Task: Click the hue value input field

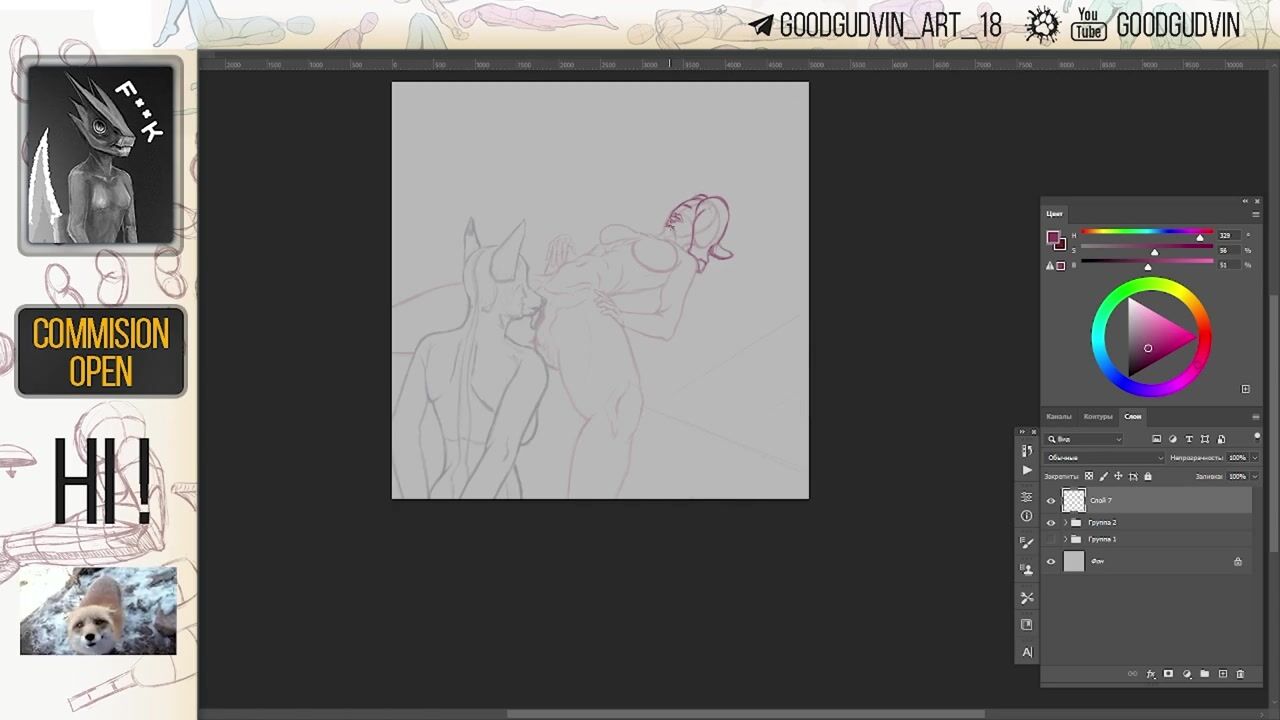Action: tap(1225, 235)
